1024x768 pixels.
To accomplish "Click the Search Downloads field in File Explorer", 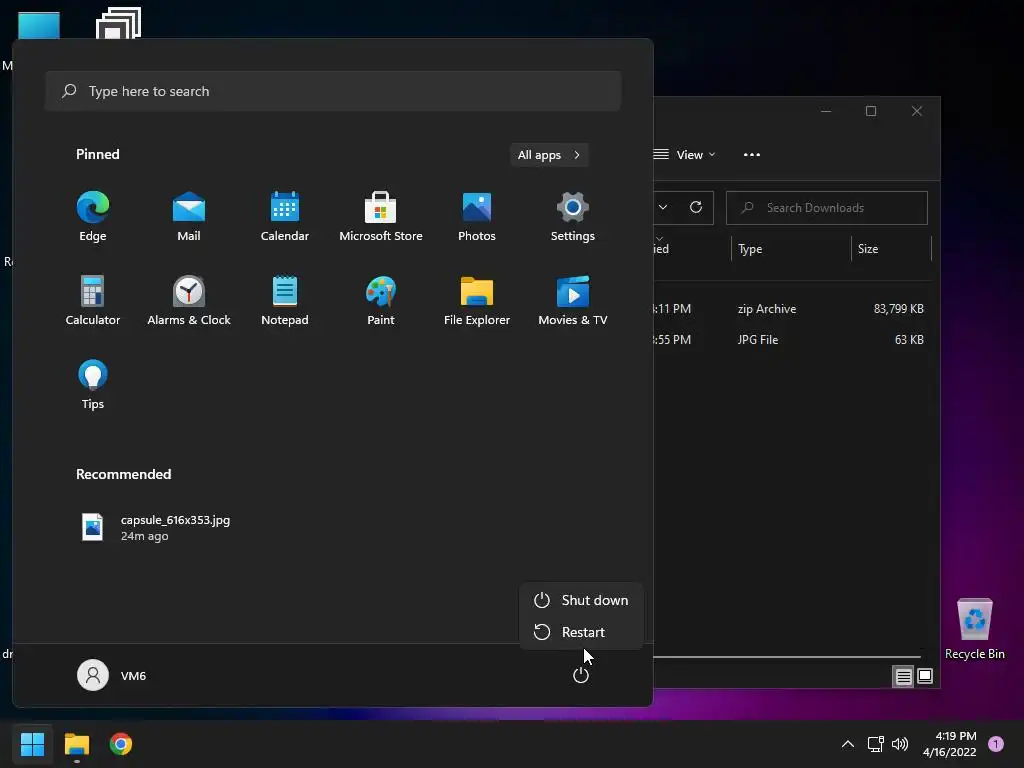I will [827, 208].
